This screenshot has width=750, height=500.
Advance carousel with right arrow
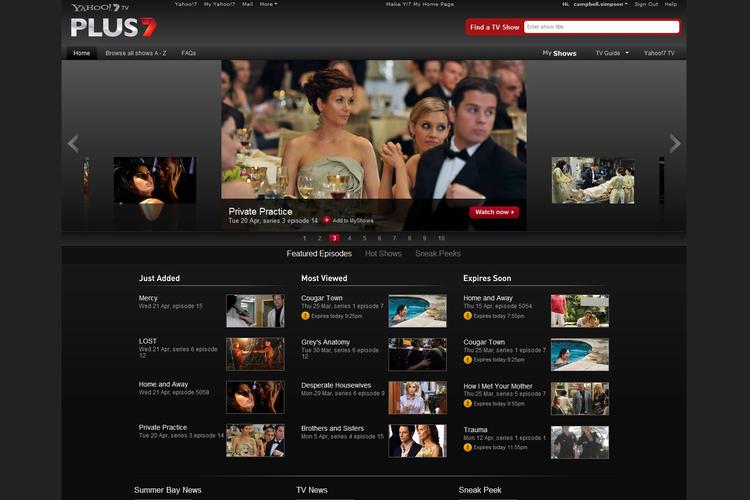pyautogui.click(x=674, y=143)
